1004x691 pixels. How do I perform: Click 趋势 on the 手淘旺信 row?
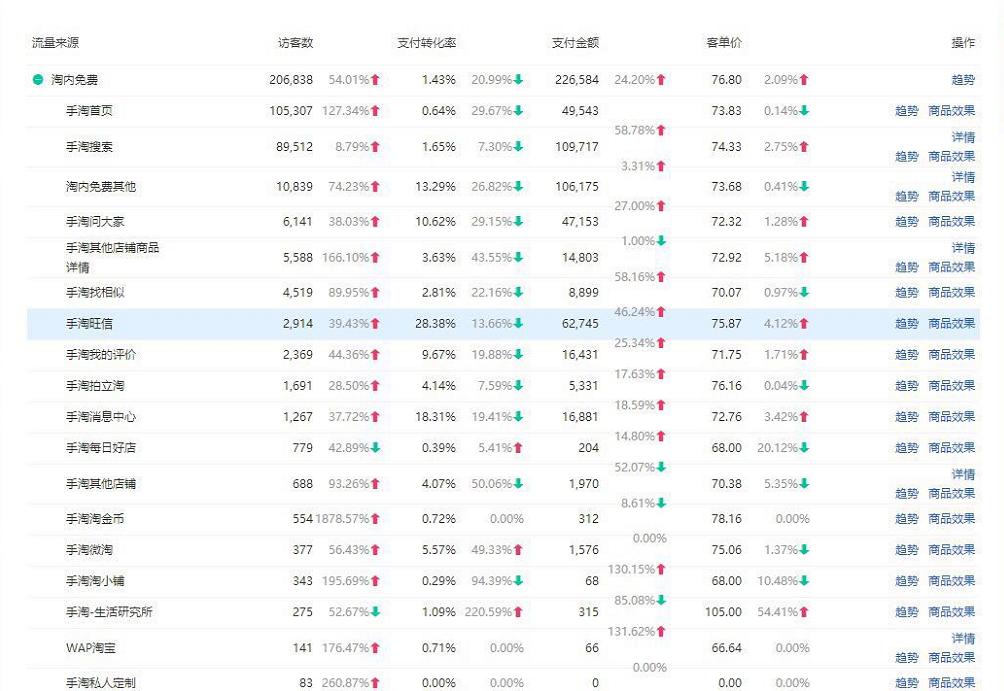[x=906, y=323]
